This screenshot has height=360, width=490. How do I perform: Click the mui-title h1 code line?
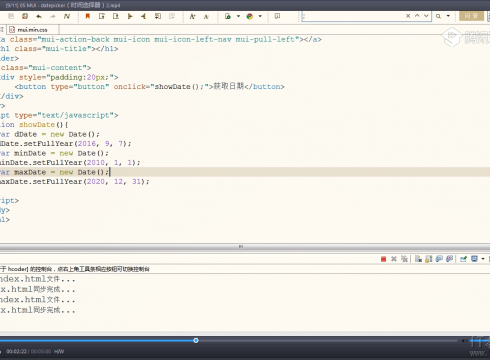59,49
